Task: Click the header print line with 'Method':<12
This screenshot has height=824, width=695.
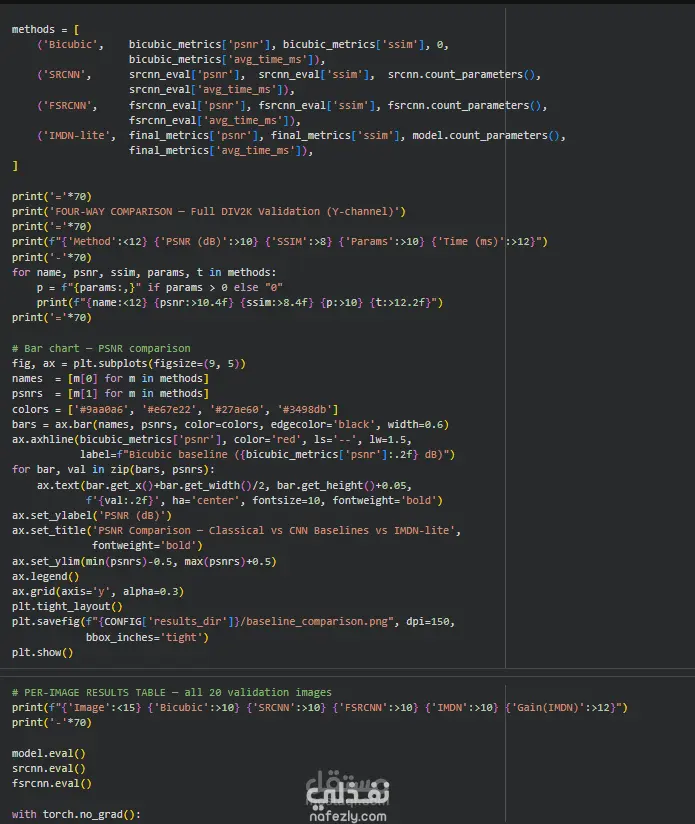Action: click(x=279, y=242)
